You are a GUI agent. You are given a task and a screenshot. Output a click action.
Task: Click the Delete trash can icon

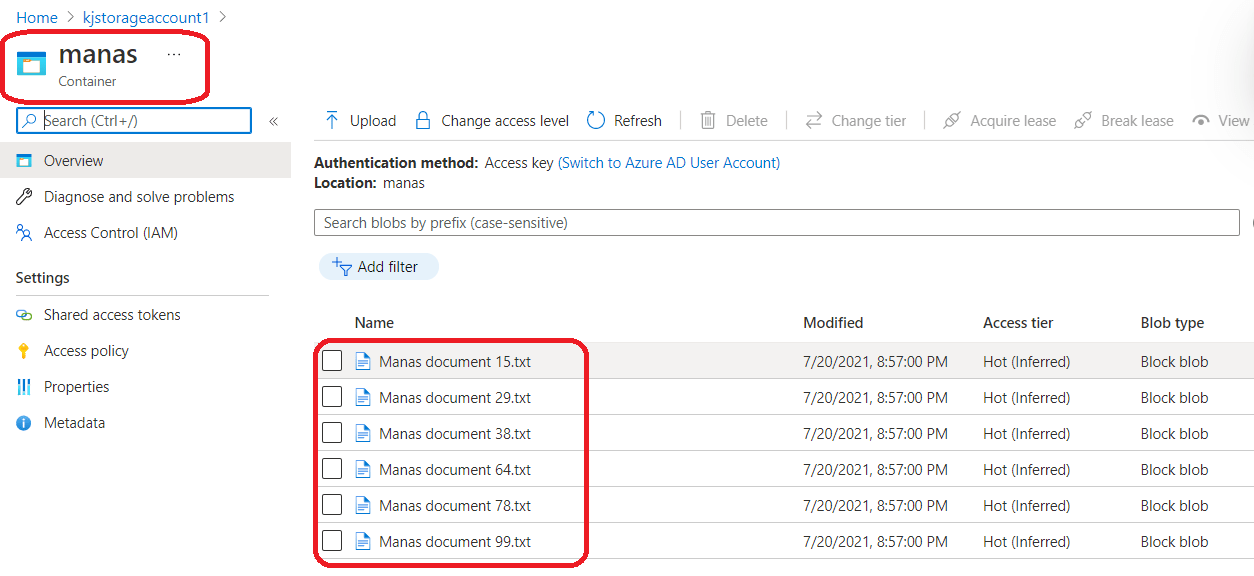(x=708, y=120)
